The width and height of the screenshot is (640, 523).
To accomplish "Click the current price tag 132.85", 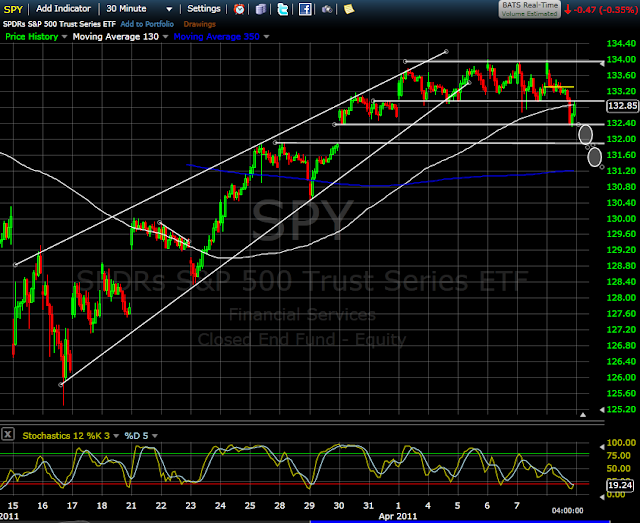I will 622,106.
